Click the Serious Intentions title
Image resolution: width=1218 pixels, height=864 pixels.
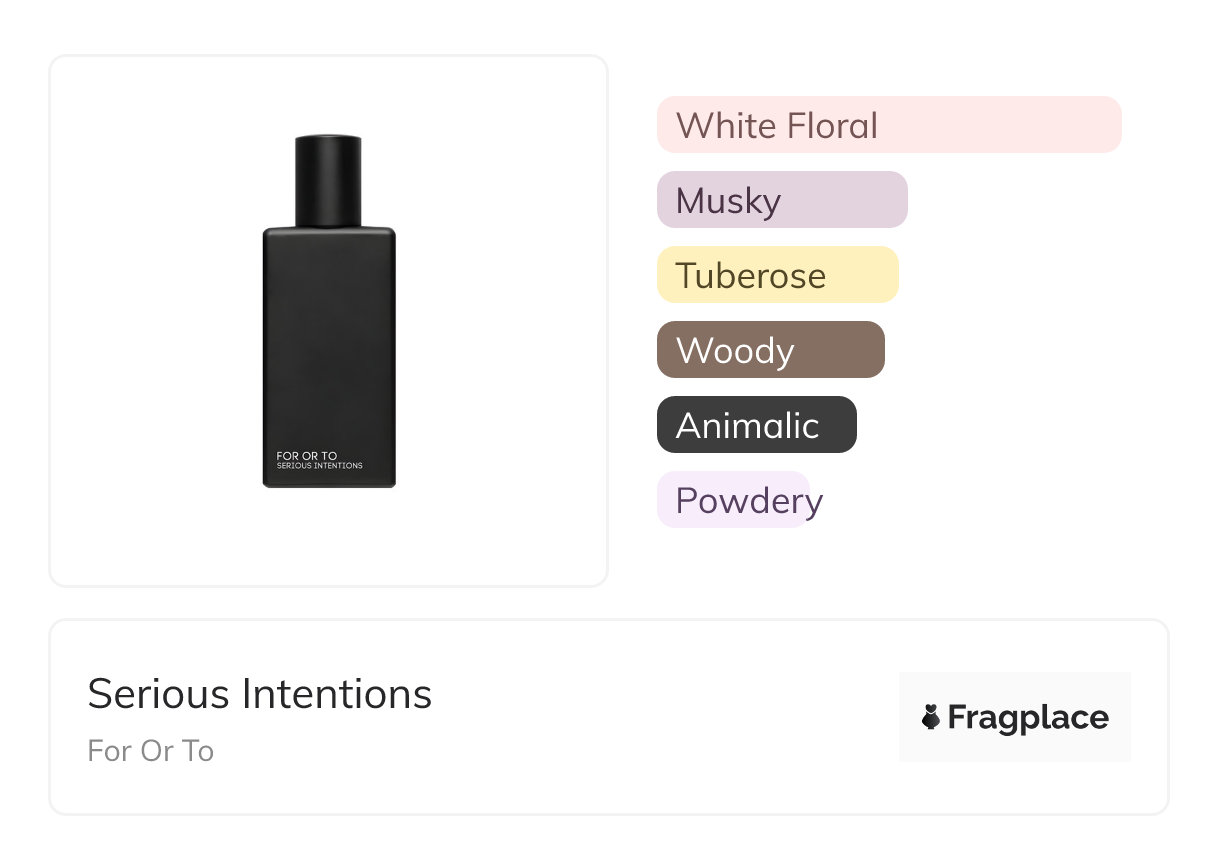click(260, 694)
